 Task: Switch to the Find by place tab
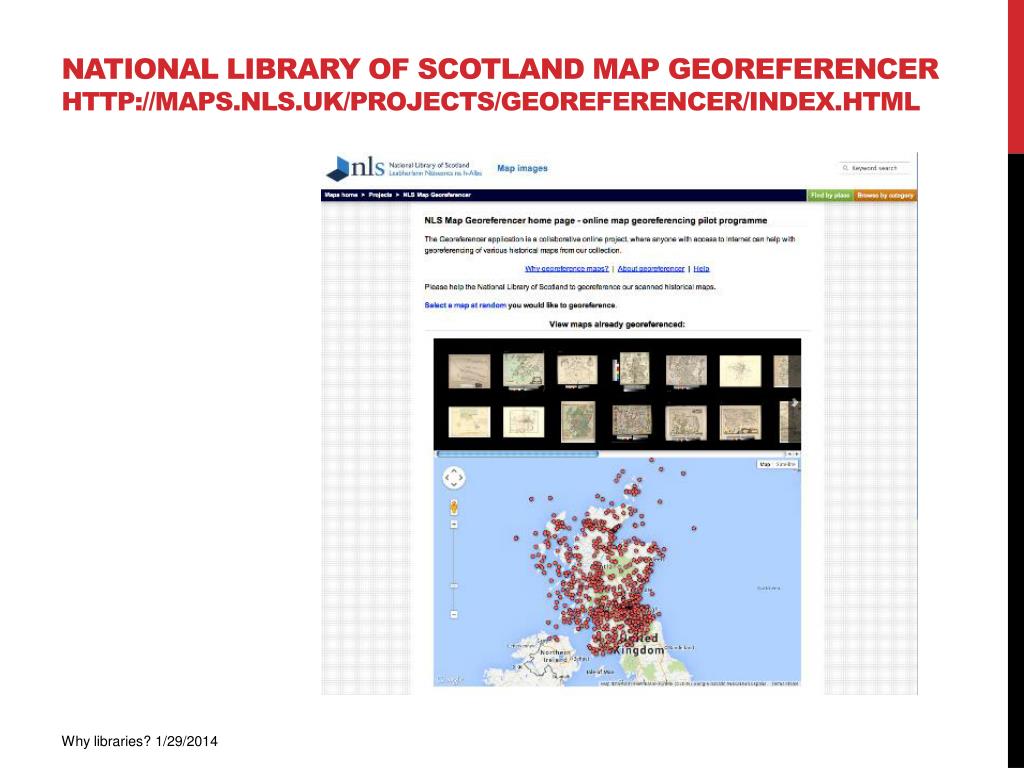(830, 195)
